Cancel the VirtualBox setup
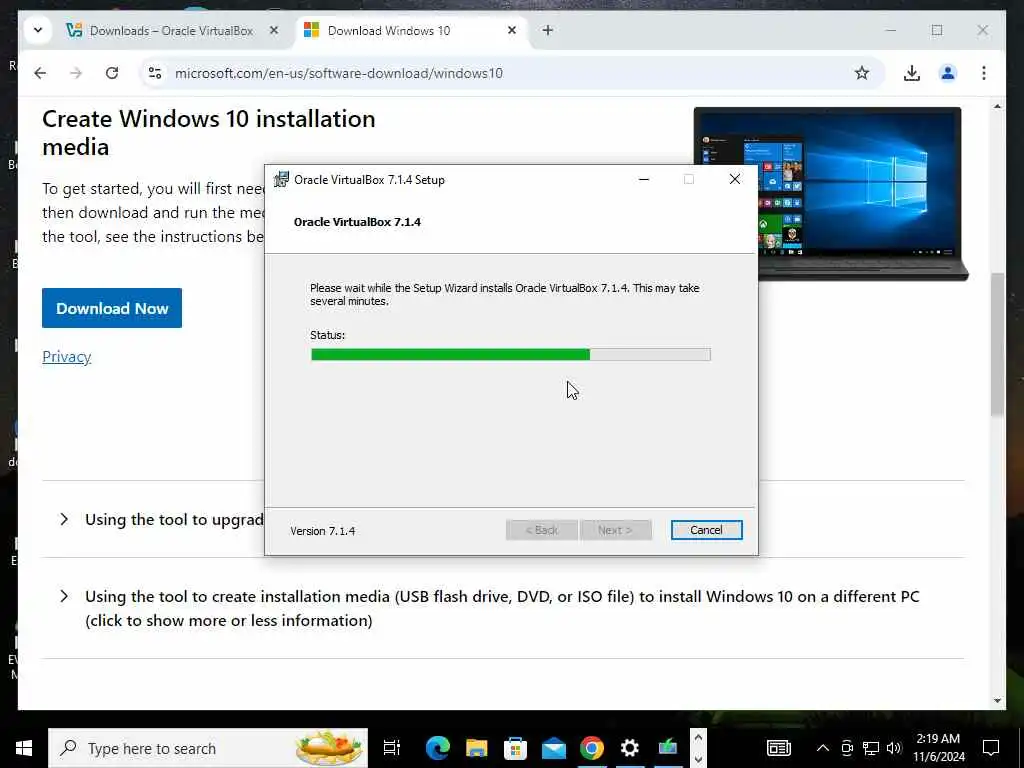The width and height of the screenshot is (1024, 768). pyautogui.click(x=707, y=530)
